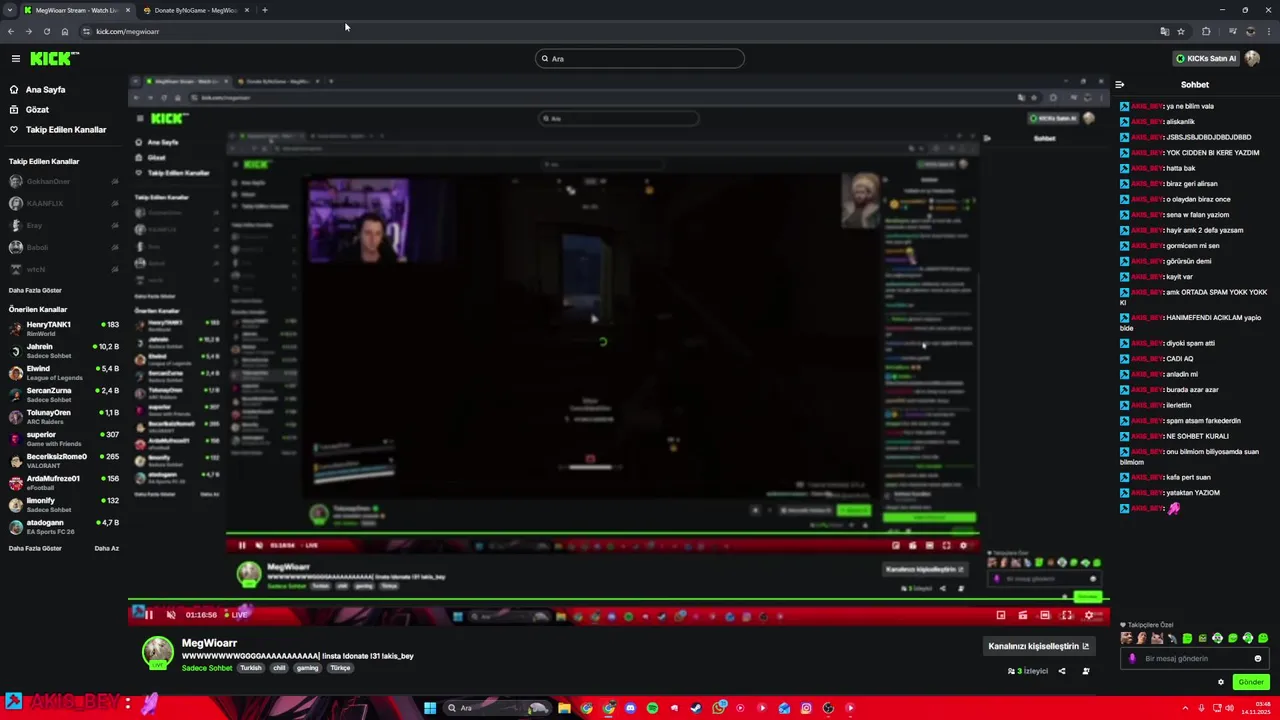
Task: Open the Kick hamburger sidebar menu
Action: (x=15, y=59)
